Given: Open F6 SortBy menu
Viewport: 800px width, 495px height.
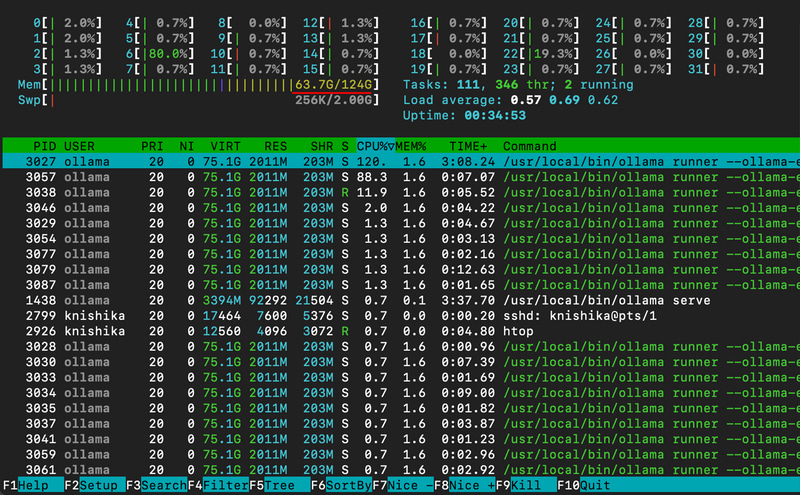Looking at the screenshot, I should click(341, 485).
